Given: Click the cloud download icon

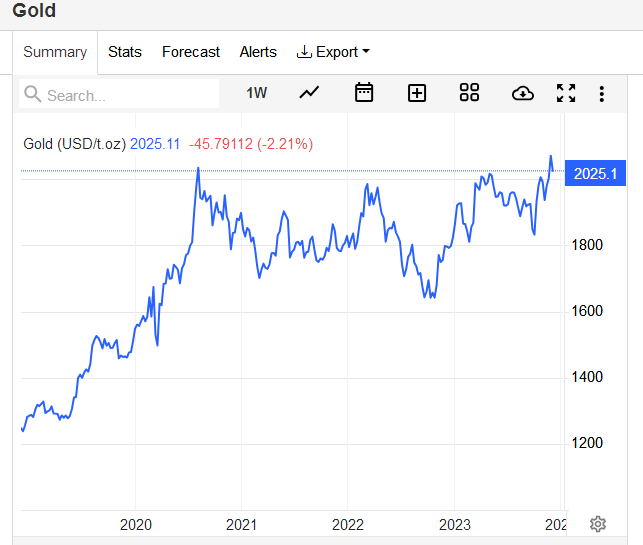Looking at the screenshot, I should 523,93.
